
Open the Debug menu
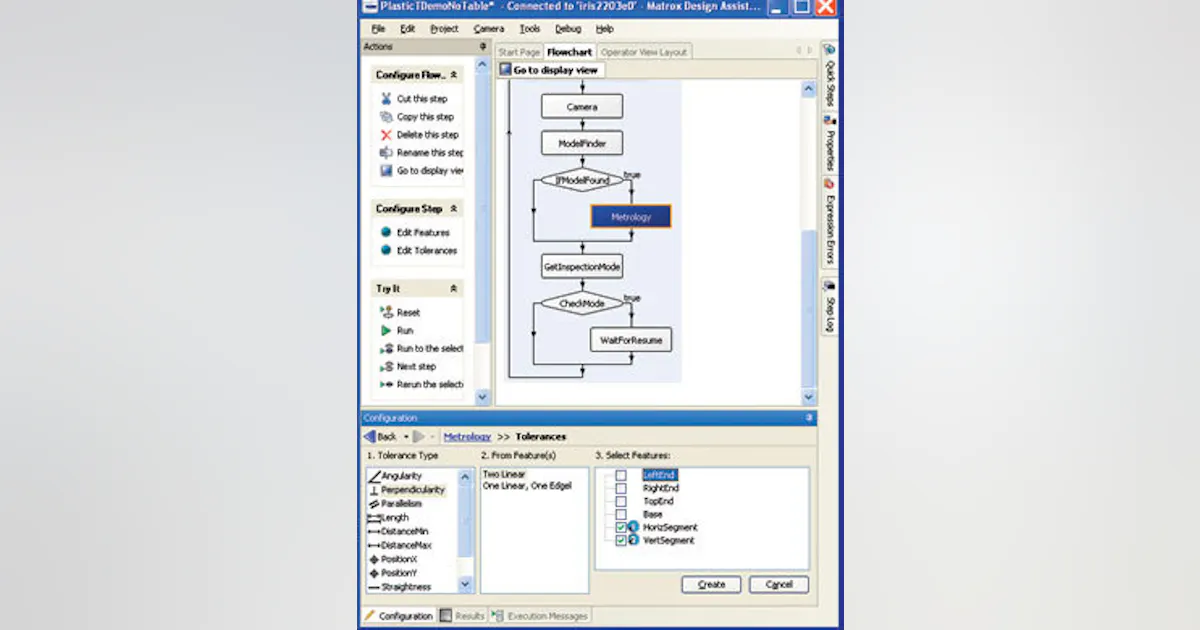click(x=568, y=29)
